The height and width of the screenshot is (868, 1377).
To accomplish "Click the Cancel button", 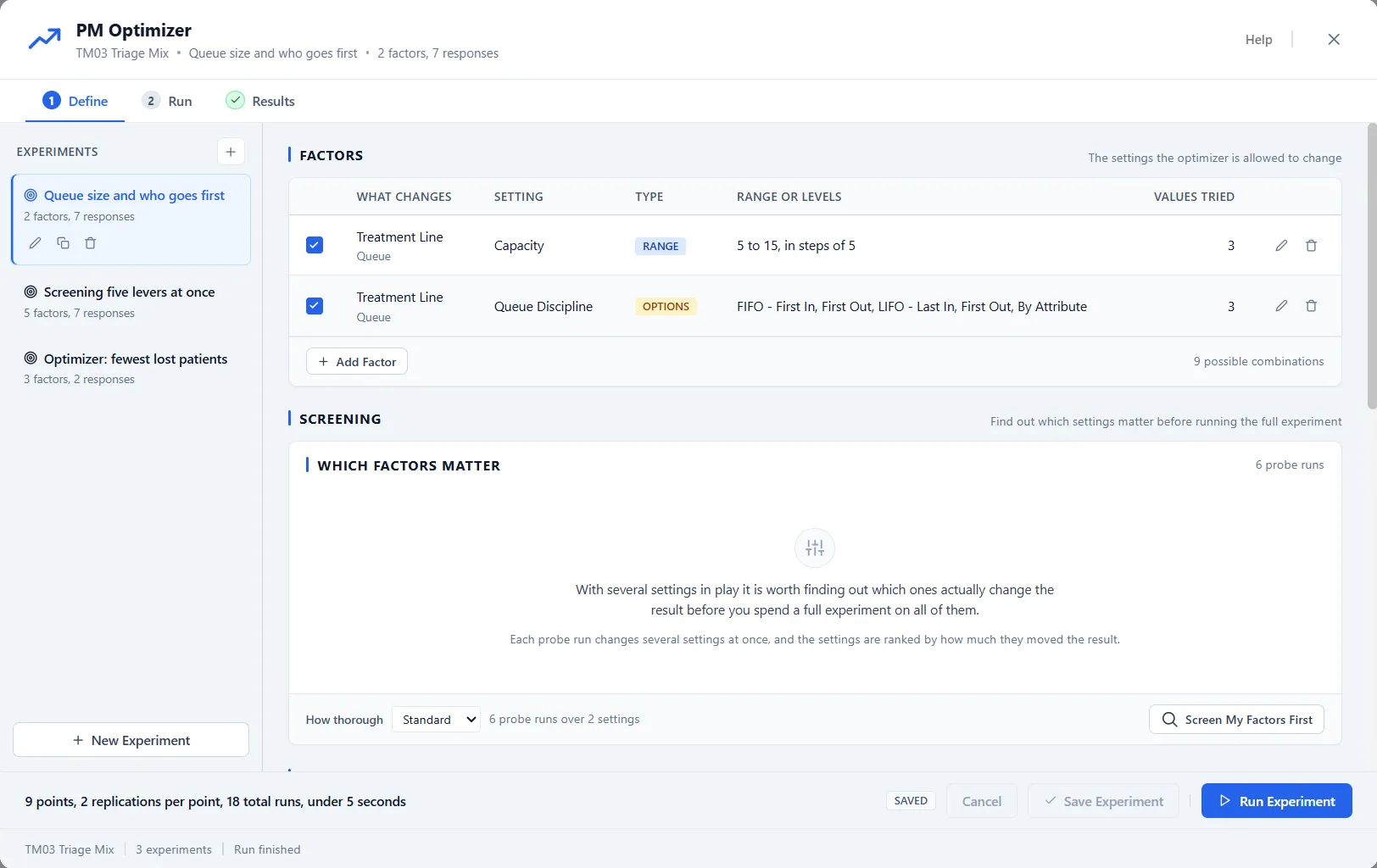I will (981, 801).
